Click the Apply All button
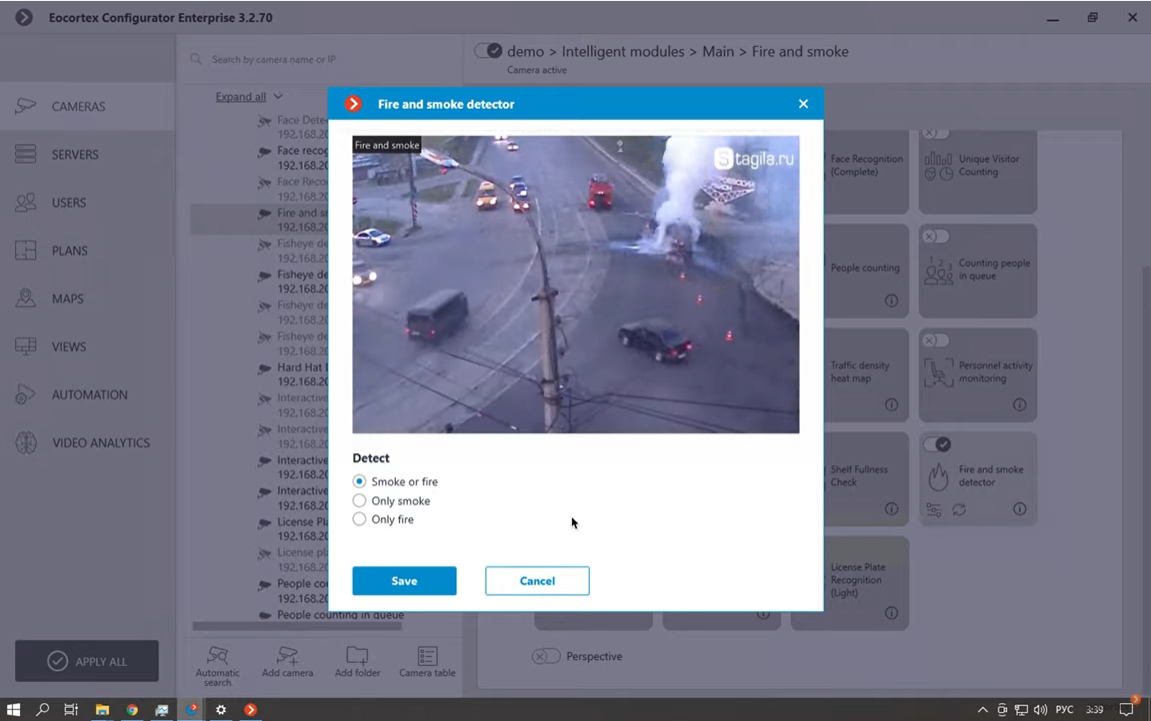This screenshot has height=721, width=1151. (x=87, y=661)
